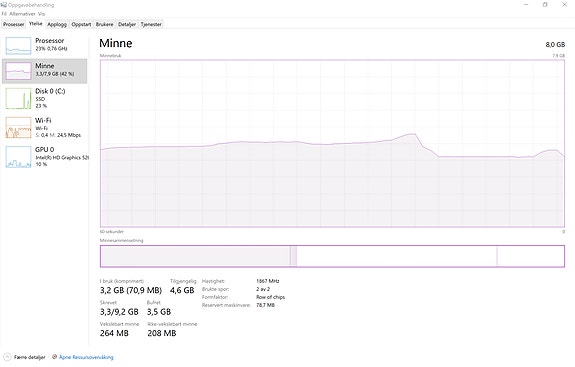The height and width of the screenshot is (367, 575).
Task: Click the Task Manager app icon in title bar
Action: [4, 5]
